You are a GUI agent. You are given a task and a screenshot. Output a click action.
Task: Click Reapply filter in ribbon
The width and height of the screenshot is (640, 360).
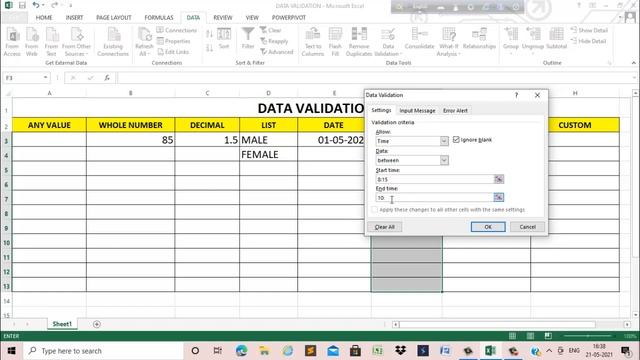274,41
